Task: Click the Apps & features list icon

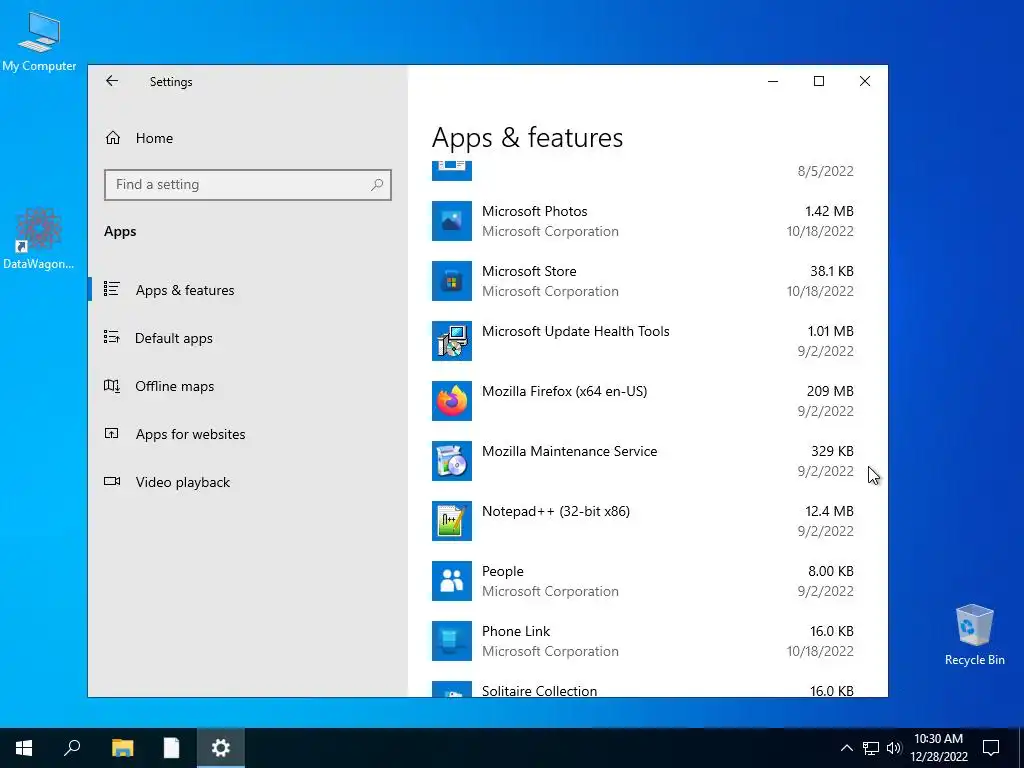Action: (x=112, y=289)
